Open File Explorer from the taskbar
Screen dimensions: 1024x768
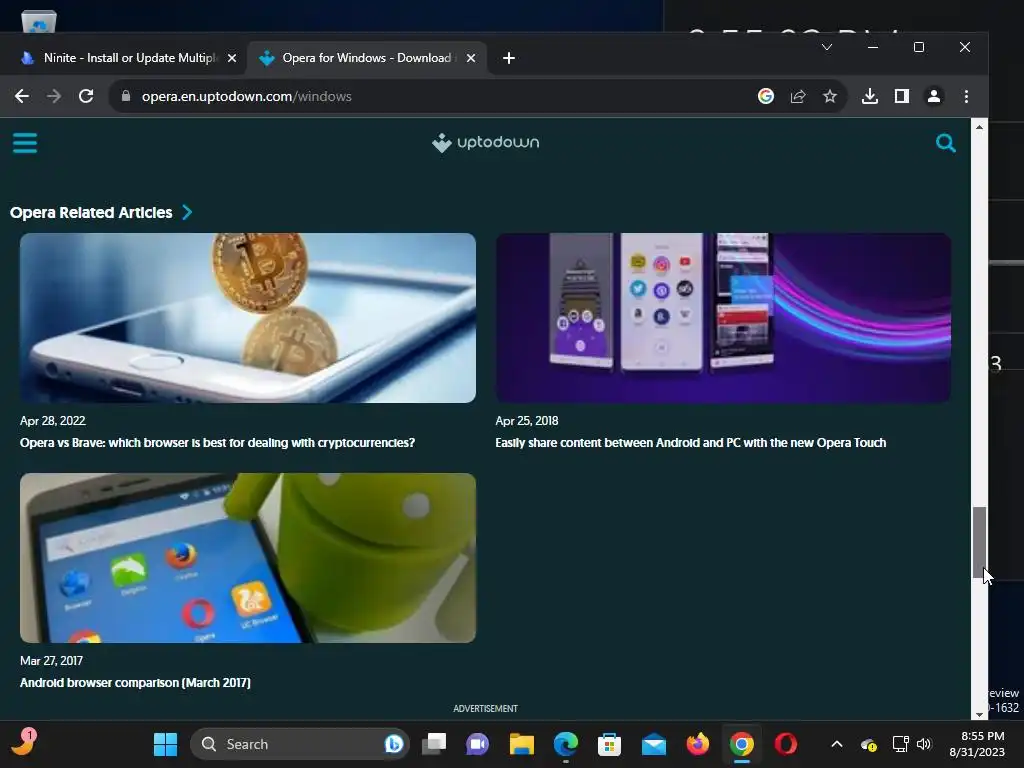point(522,744)
